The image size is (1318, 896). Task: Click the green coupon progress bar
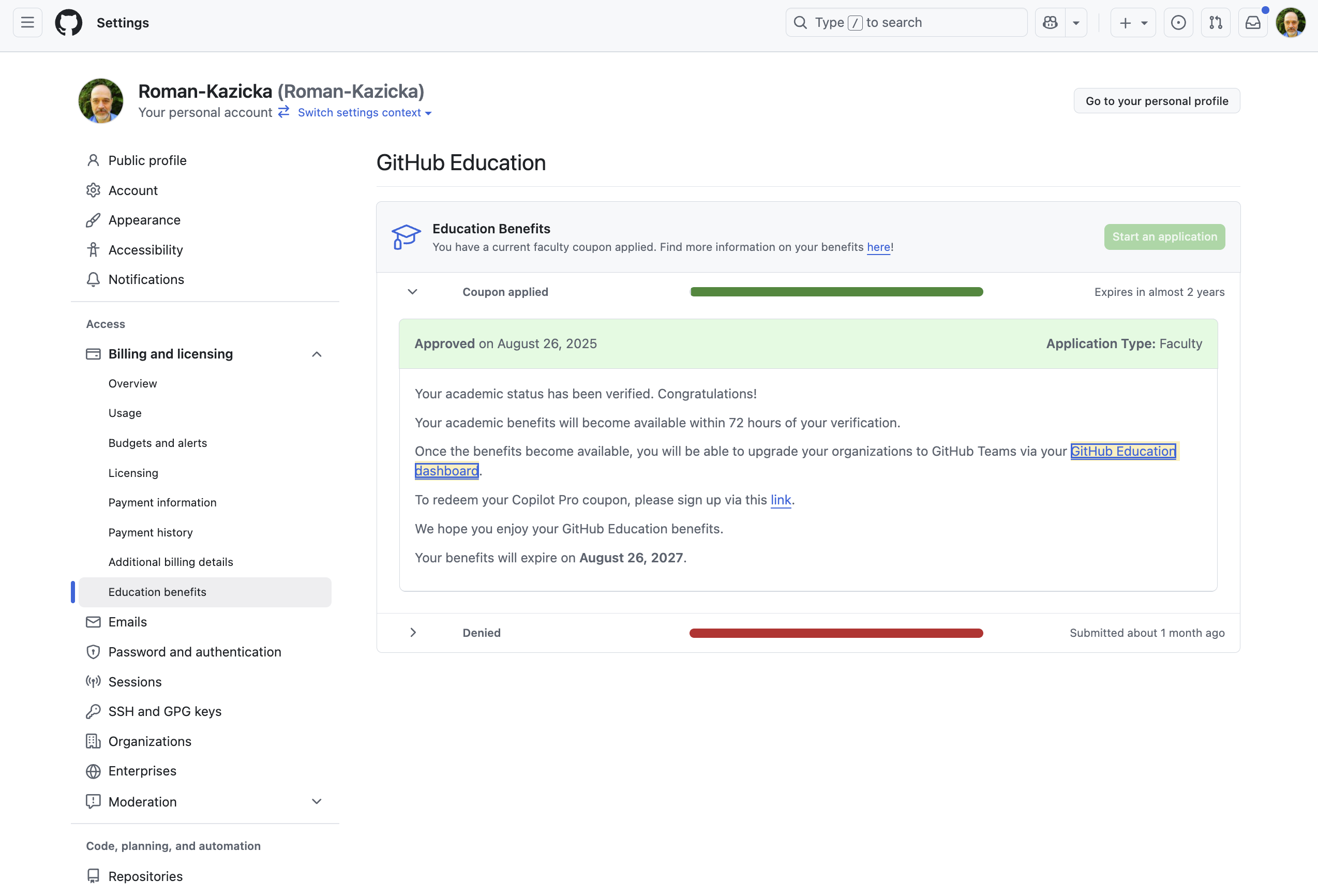(x=835, y=291)
